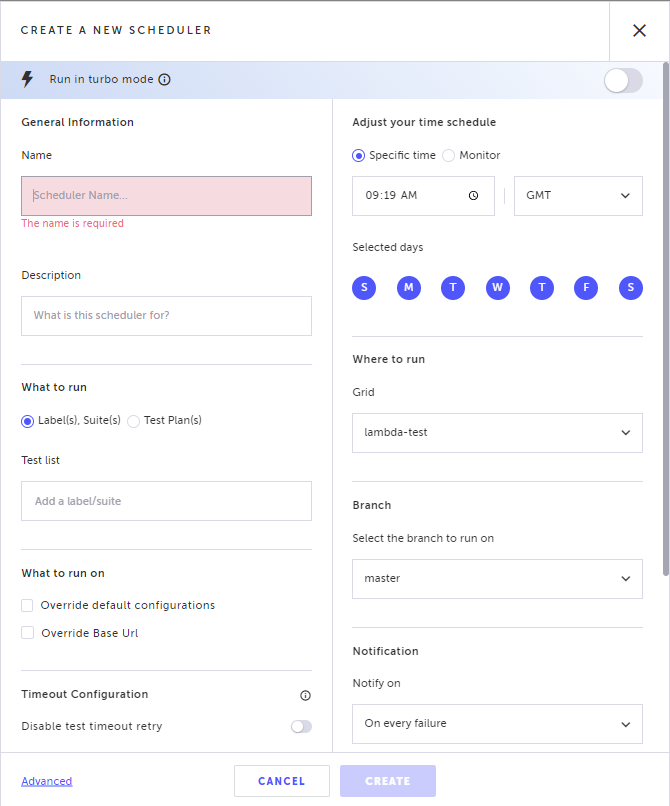Toggle Friday day circle

coord(586,288)
